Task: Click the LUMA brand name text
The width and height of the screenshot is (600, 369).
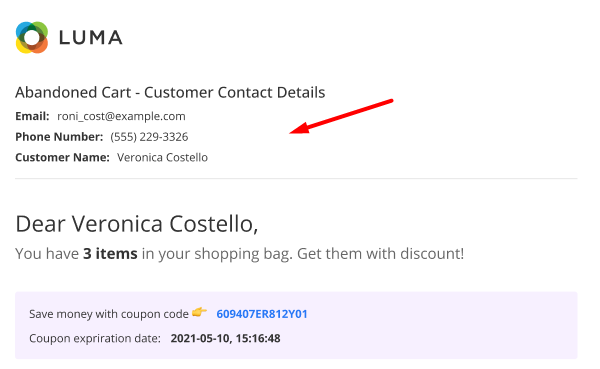Action: tap(91, 38)
